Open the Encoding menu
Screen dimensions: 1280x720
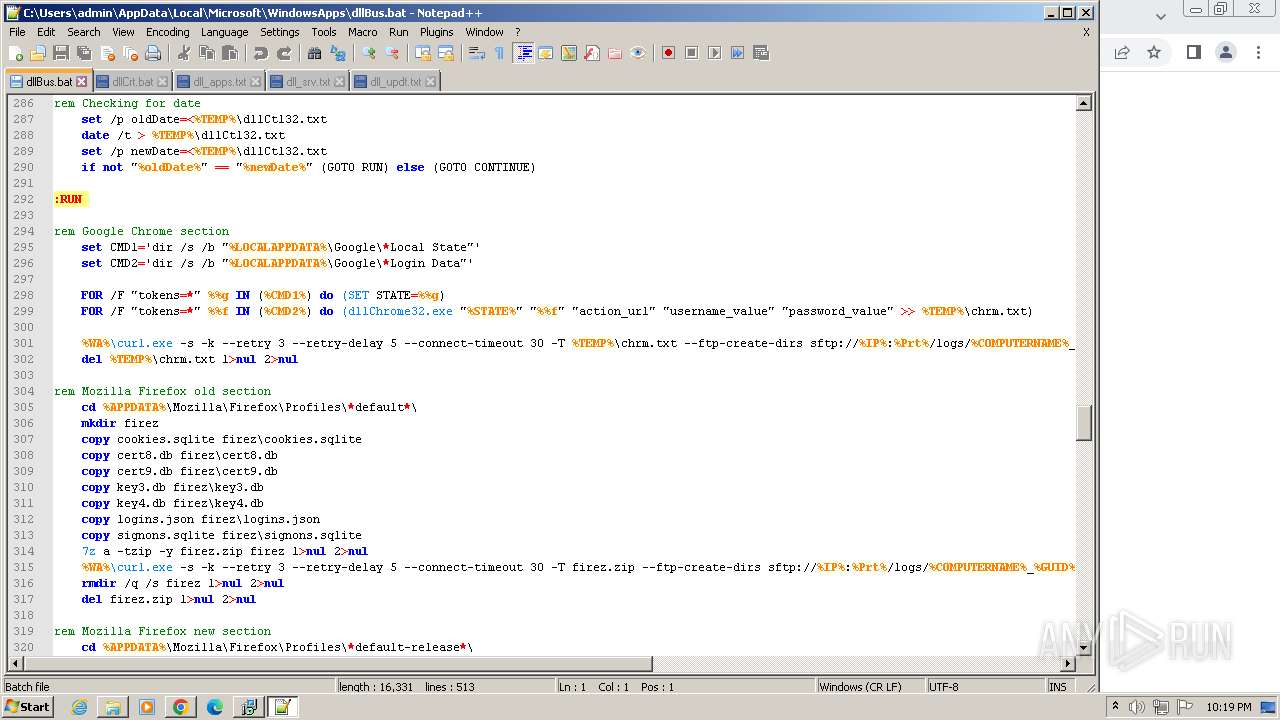[168, 32]
